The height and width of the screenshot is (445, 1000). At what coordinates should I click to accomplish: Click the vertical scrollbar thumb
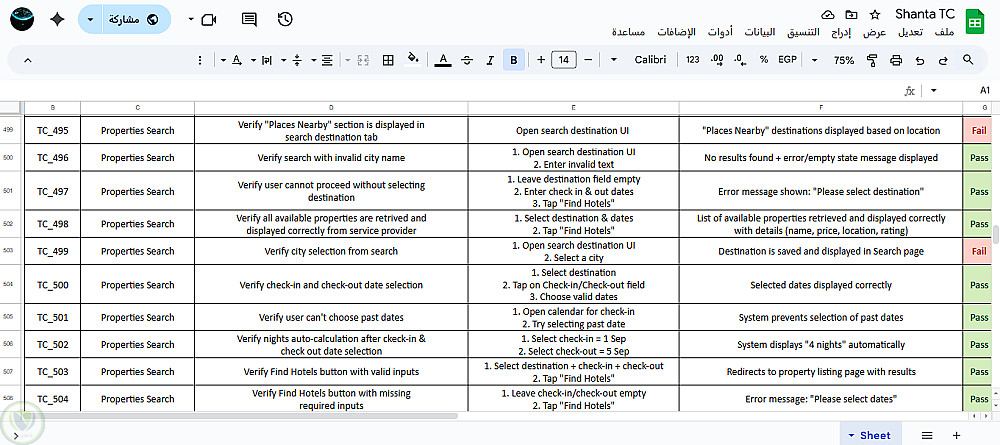pos(996,234)
